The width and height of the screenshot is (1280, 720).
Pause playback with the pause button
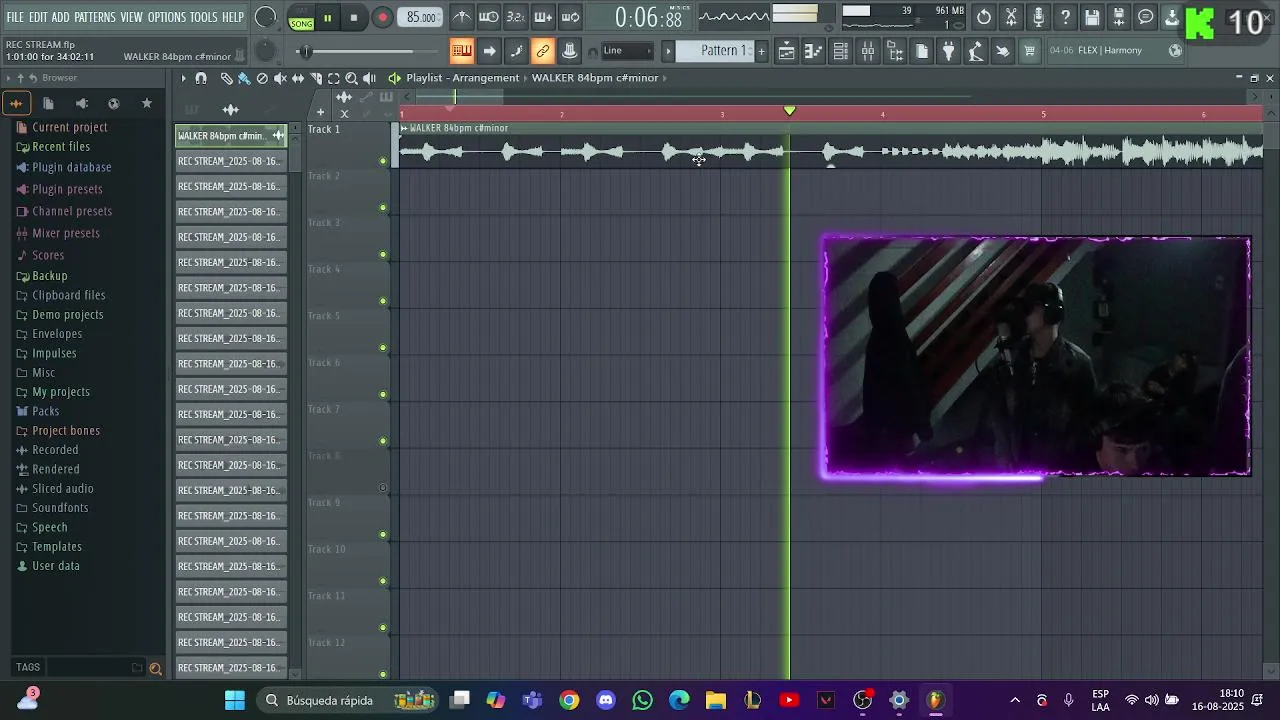327,18
